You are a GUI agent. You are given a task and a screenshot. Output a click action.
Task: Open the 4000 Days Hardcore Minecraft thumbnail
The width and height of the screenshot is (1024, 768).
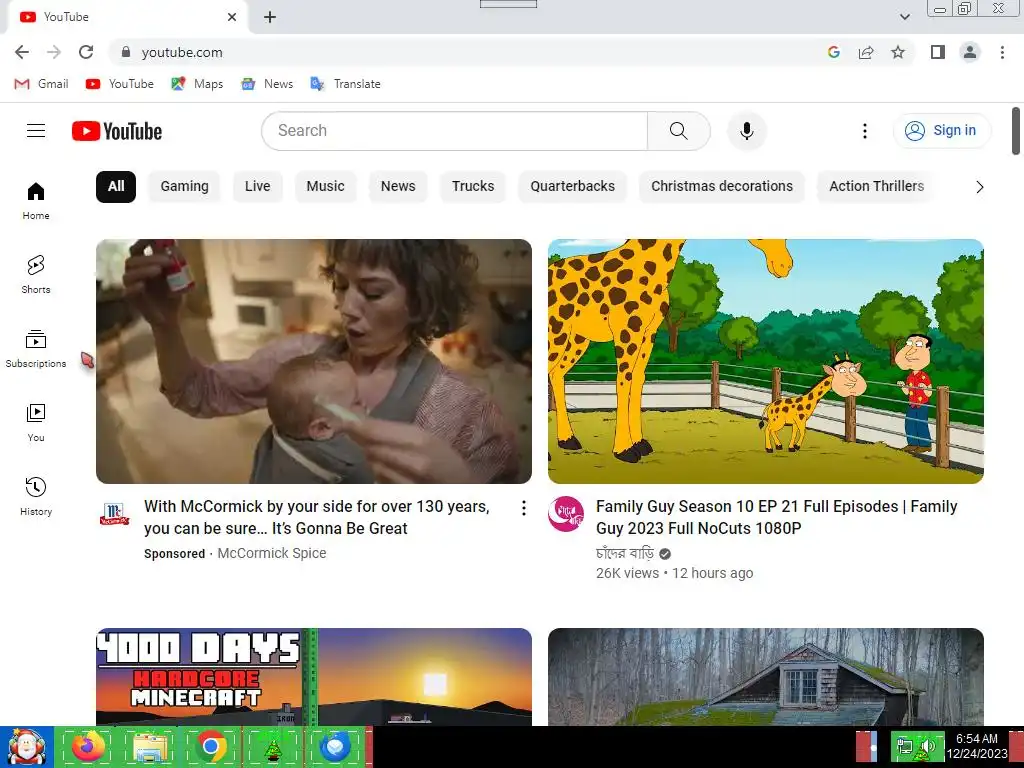(314, 677)
